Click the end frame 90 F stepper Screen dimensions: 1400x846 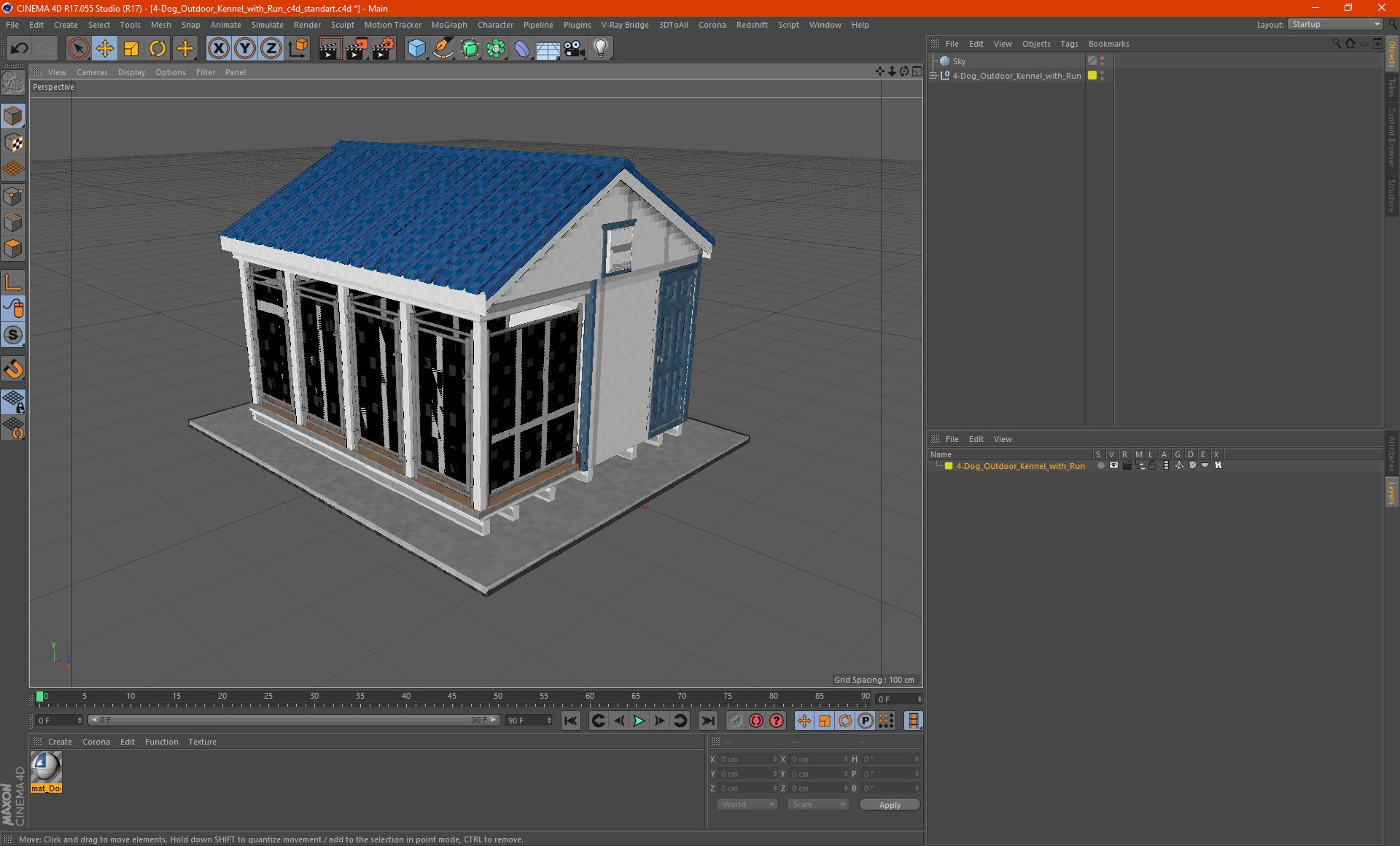pos(549,720)
